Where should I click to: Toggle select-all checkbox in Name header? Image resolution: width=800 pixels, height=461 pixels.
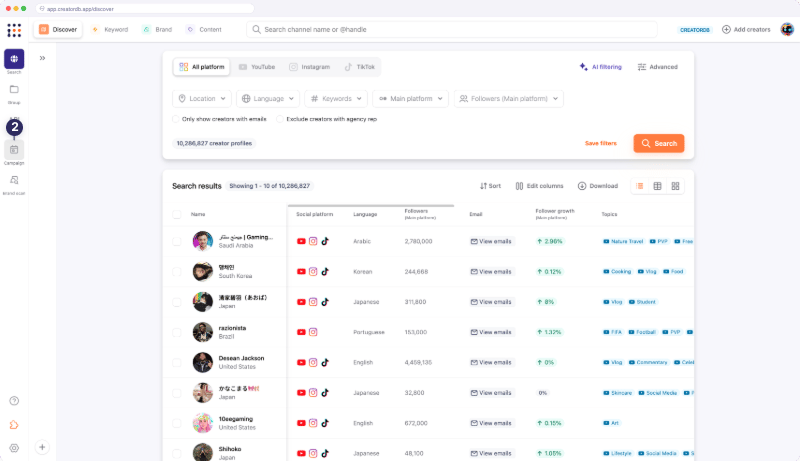coord(177,215)
